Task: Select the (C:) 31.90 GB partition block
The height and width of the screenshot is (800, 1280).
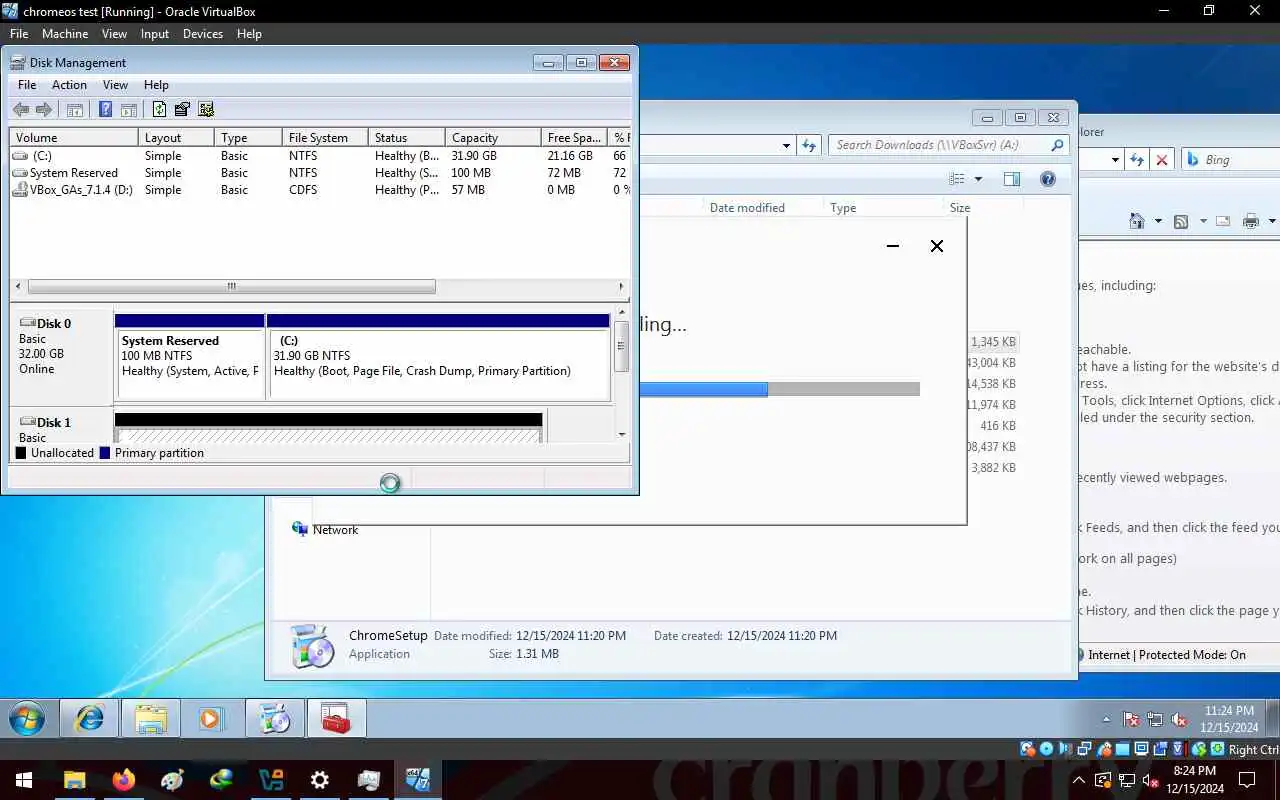Action: tap(438, 357)
